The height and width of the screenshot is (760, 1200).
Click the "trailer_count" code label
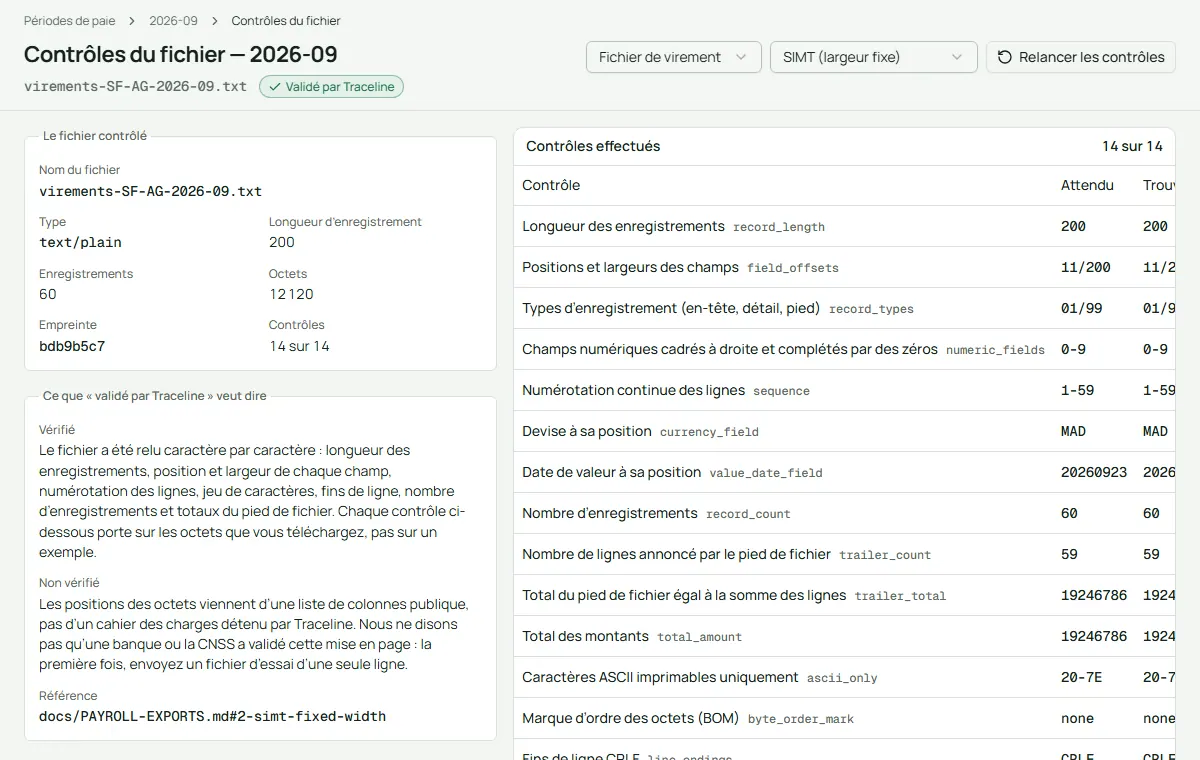click(x=885, y=555)
